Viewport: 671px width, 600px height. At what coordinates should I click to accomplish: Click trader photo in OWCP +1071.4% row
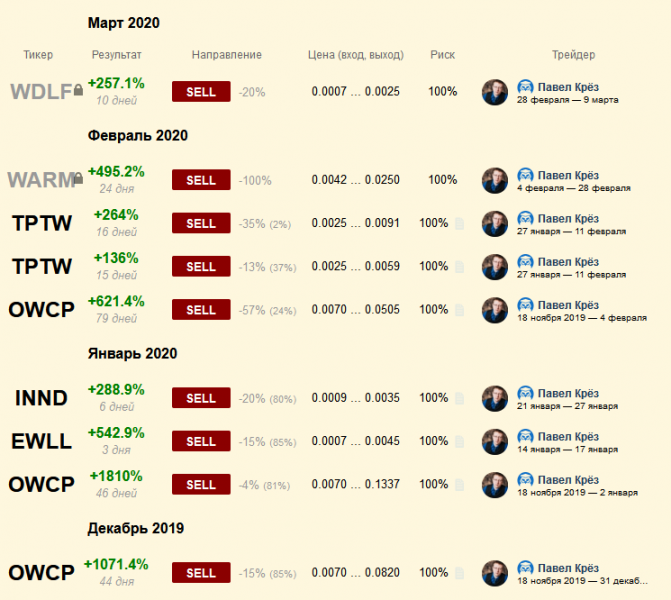pyautogui.click(x=495, y=573)
